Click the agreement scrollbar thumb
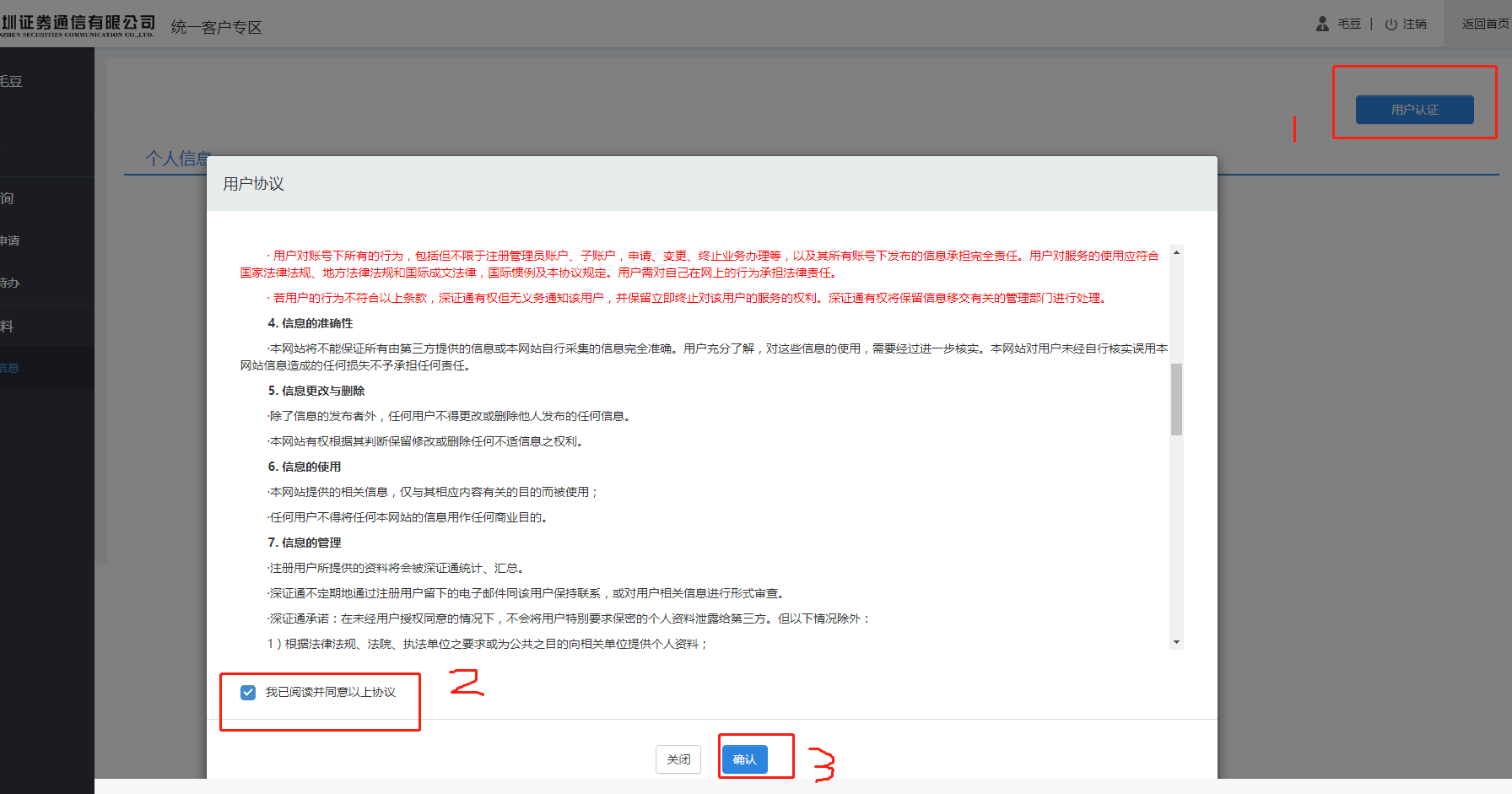Viewport: 1512px width, 794px height. tap(1176, 399)
